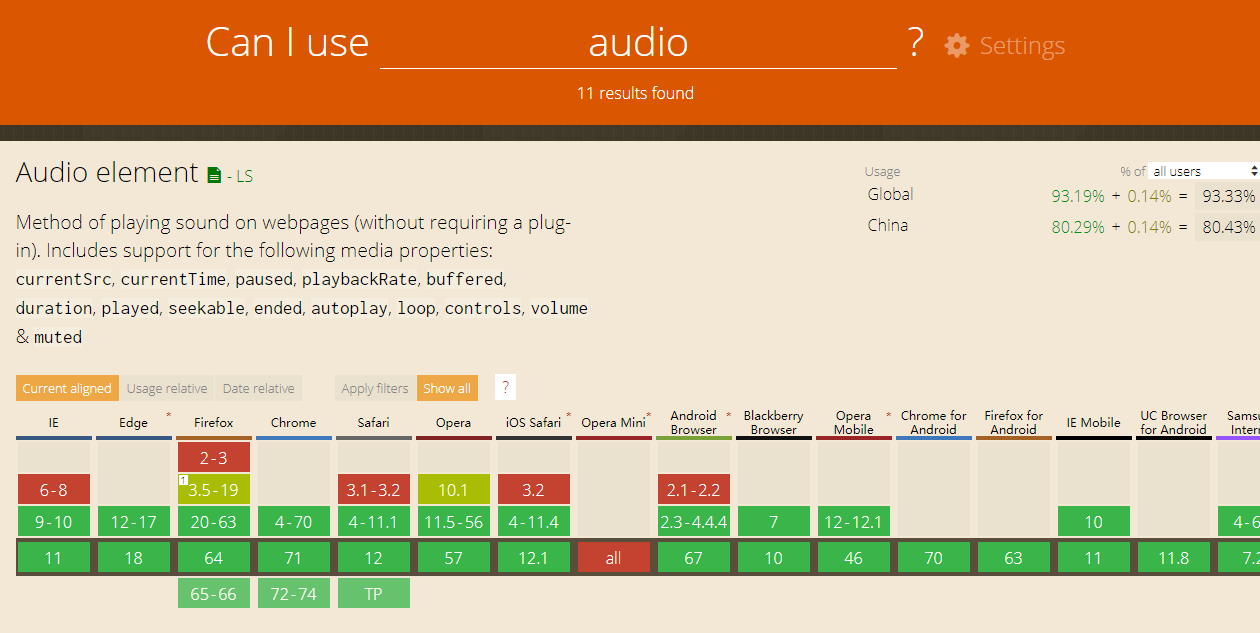Click the iOS Safari 12.1 cell
Viewport: 1260px width, 633px height.
pyautogui.click(x=533, y=558)
